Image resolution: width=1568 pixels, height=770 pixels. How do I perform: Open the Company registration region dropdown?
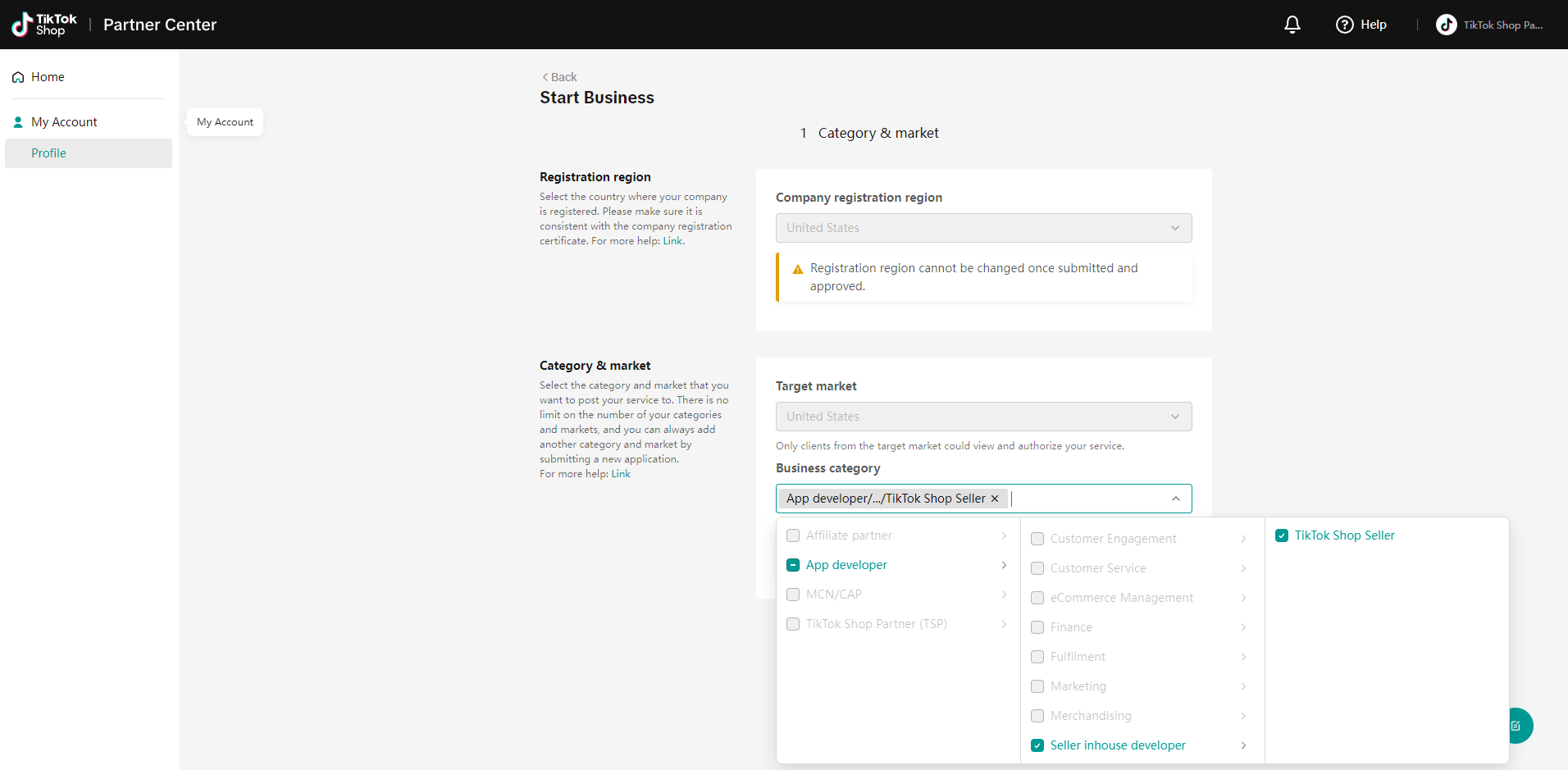click(983, 228)
